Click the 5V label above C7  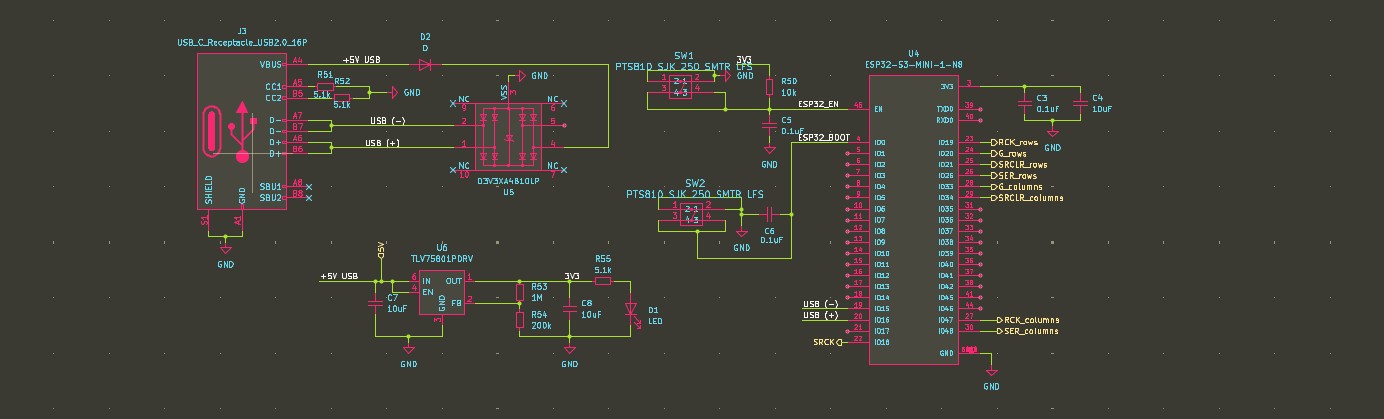(381, 251)
